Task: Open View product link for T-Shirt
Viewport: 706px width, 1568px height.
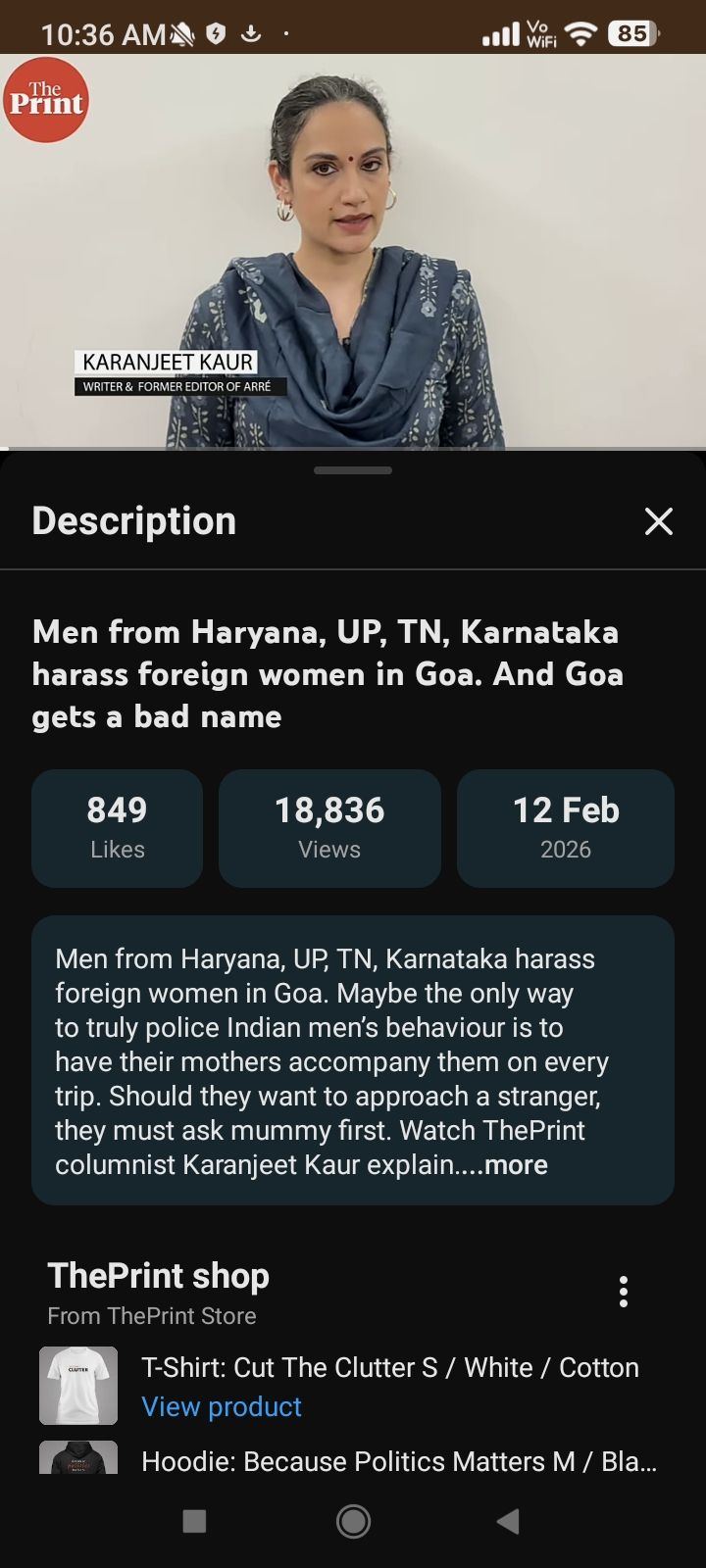Action: point(222,1406)
